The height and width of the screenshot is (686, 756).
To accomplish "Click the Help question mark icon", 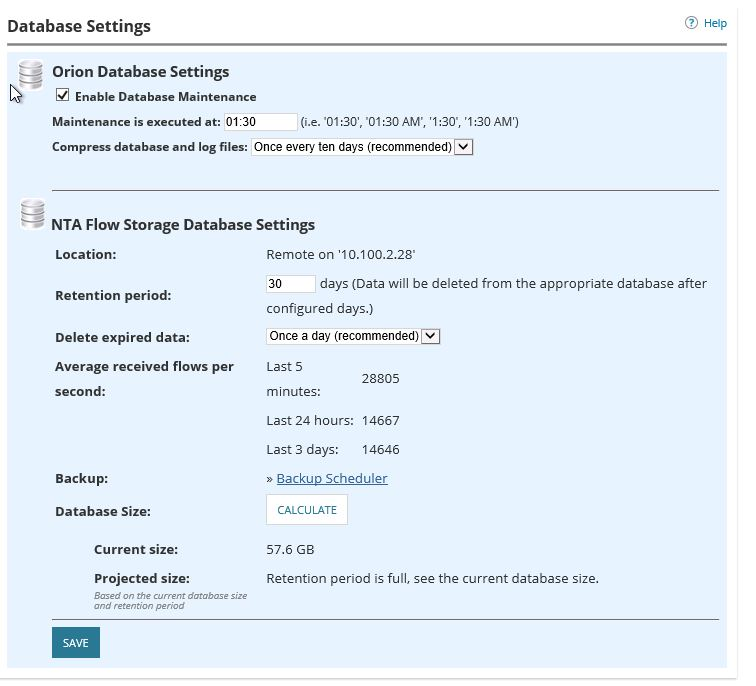I will pyautogui.click(x=691, y=23).
